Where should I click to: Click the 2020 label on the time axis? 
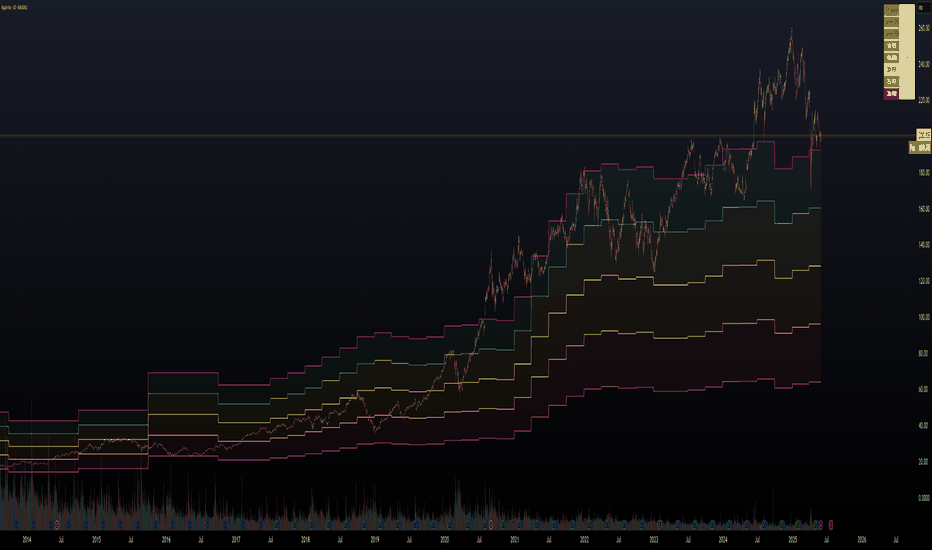click(445, 540)
